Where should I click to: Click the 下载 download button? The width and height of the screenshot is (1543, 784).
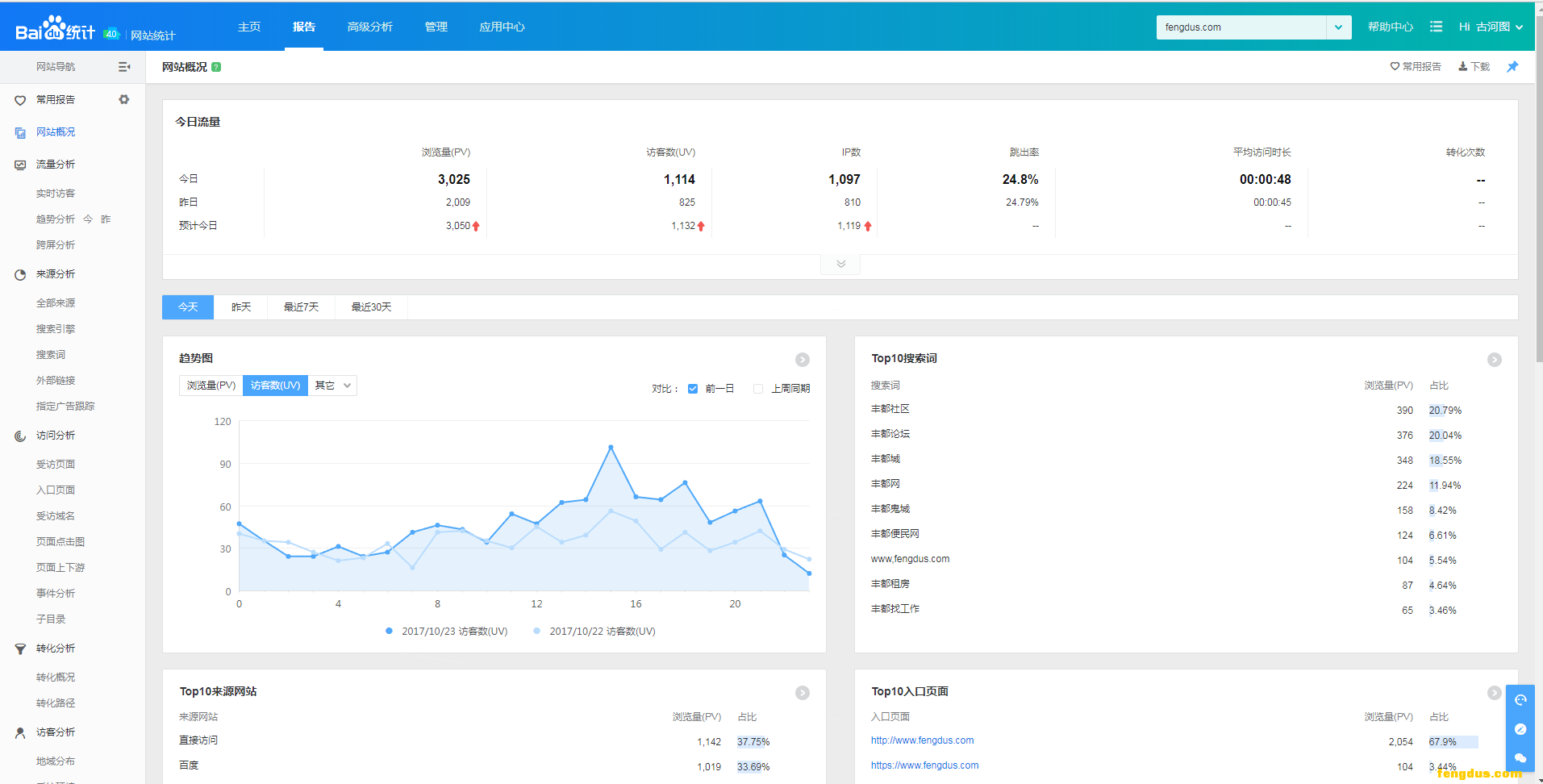point(1474,67)
